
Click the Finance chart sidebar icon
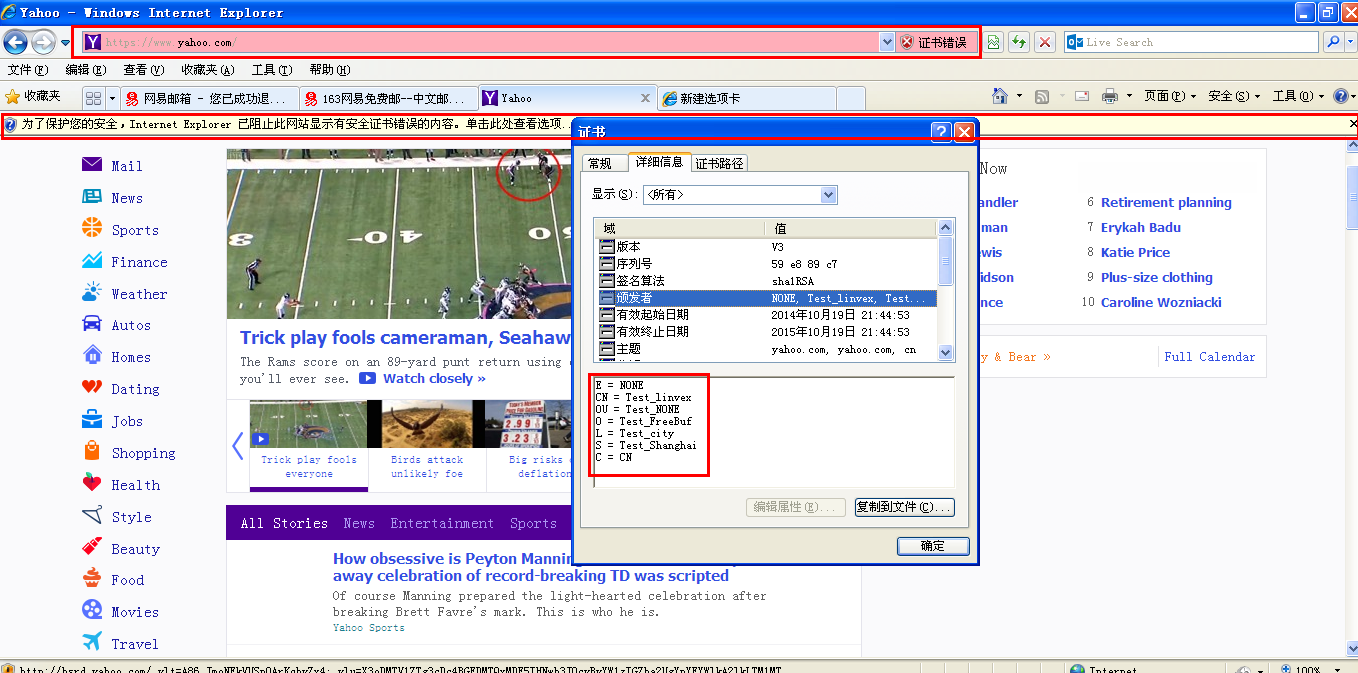click(x=92, y=260)
